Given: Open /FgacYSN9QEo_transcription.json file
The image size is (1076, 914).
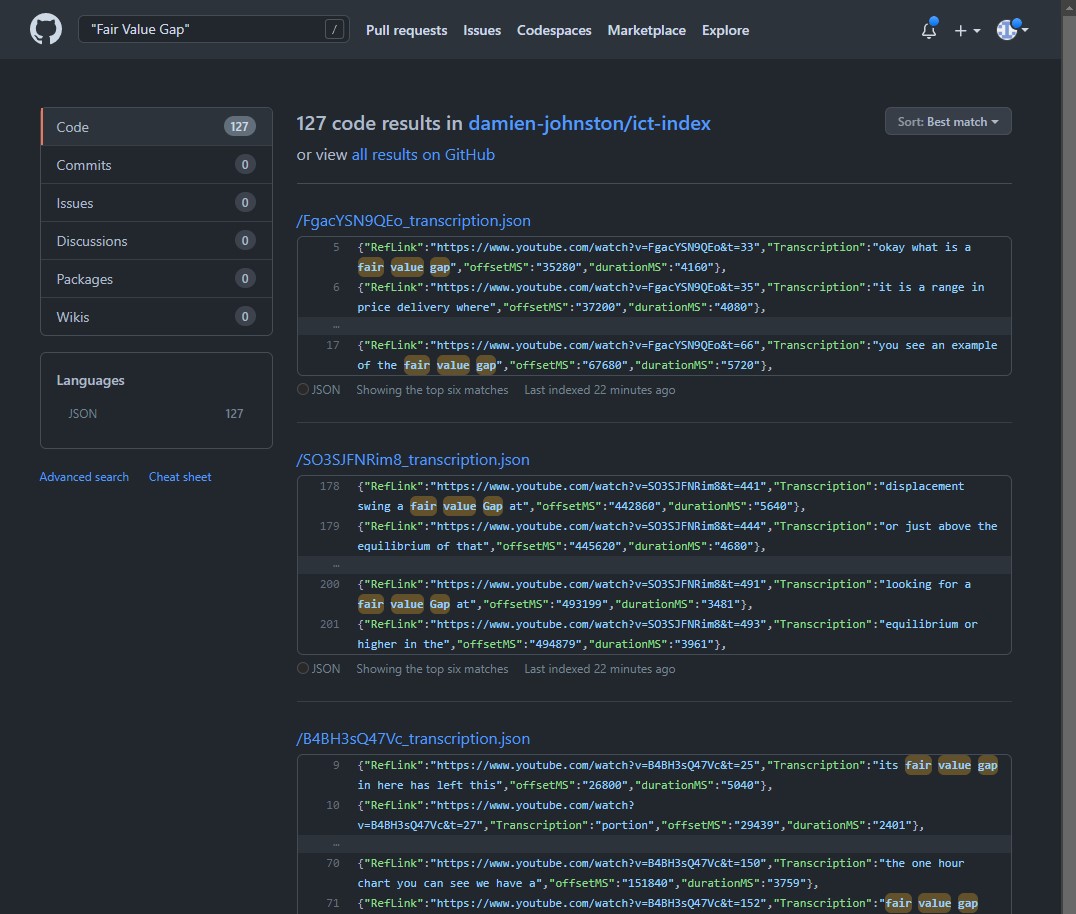Looking at the screenshot, I should tap(413, 221).
